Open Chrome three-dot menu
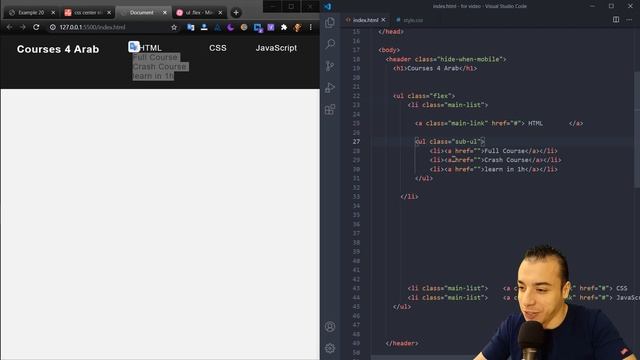The height and width of the screenshot is (360, 640). point(311,27)
